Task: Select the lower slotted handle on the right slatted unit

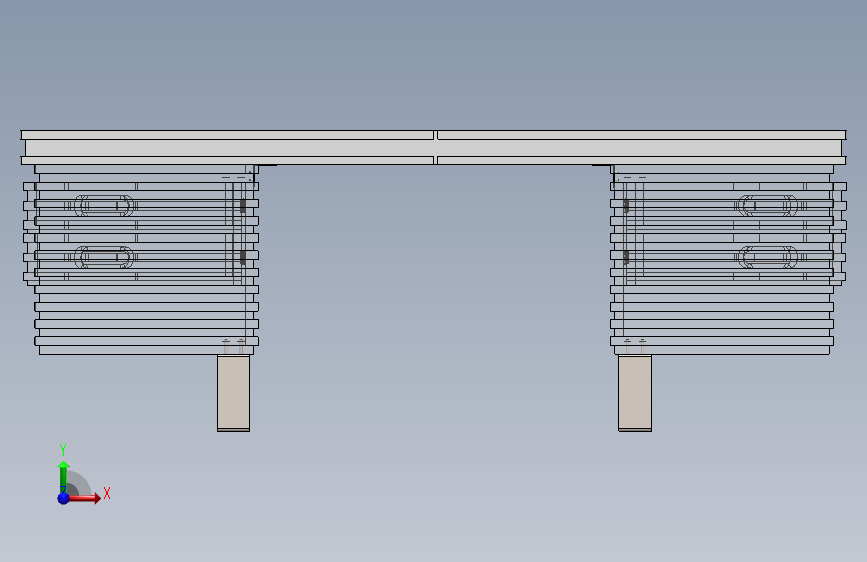Action: [x=768, y=257]
